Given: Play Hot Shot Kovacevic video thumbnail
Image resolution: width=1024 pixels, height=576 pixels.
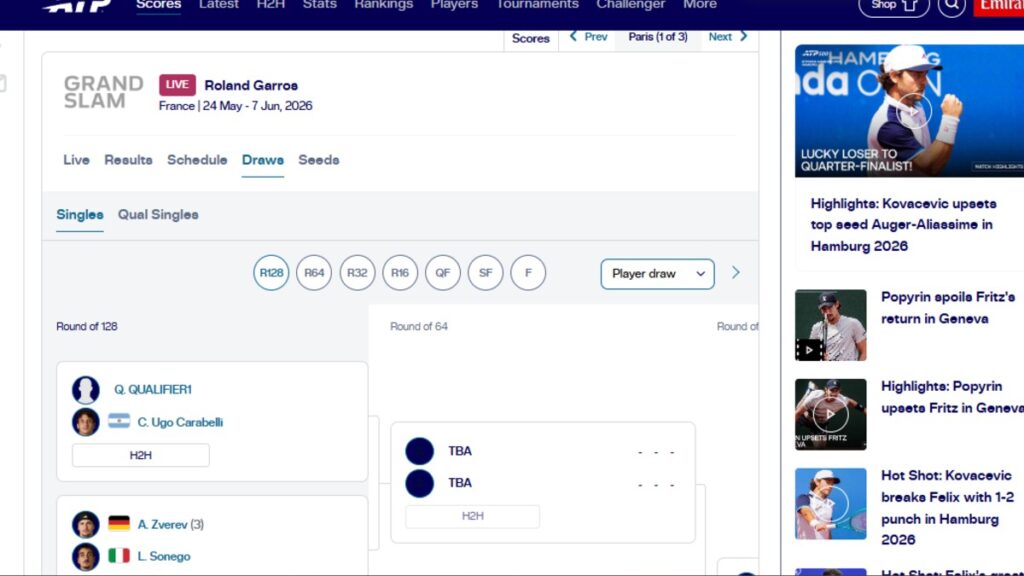Looking at the screenshot, I should click(831, 504).
